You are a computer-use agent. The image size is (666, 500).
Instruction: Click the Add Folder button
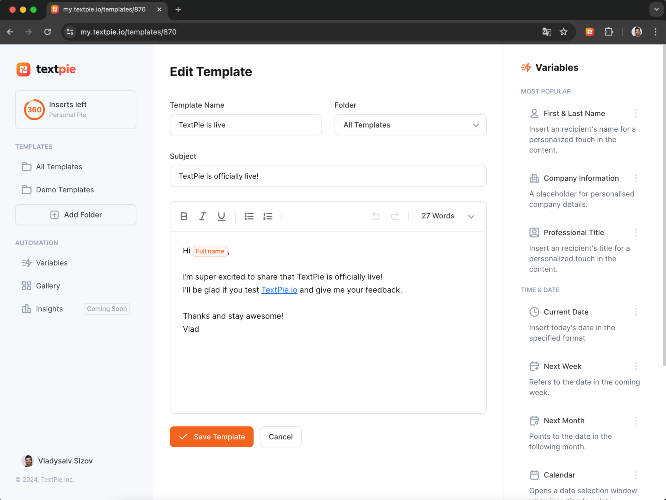76,215
